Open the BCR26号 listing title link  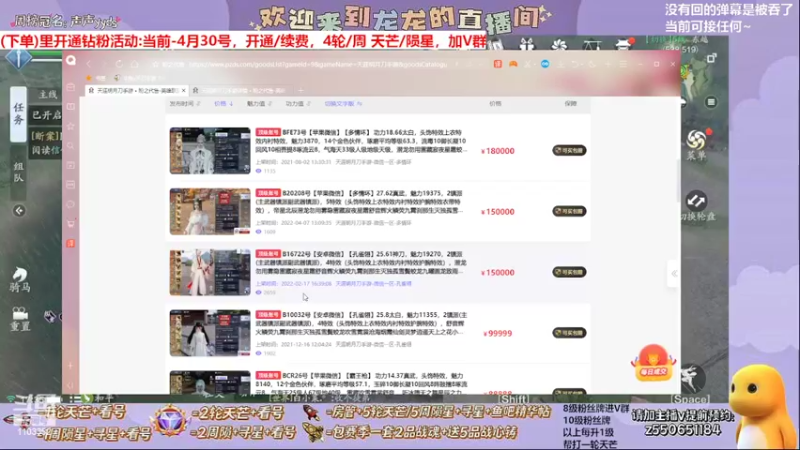click(361, 383)
